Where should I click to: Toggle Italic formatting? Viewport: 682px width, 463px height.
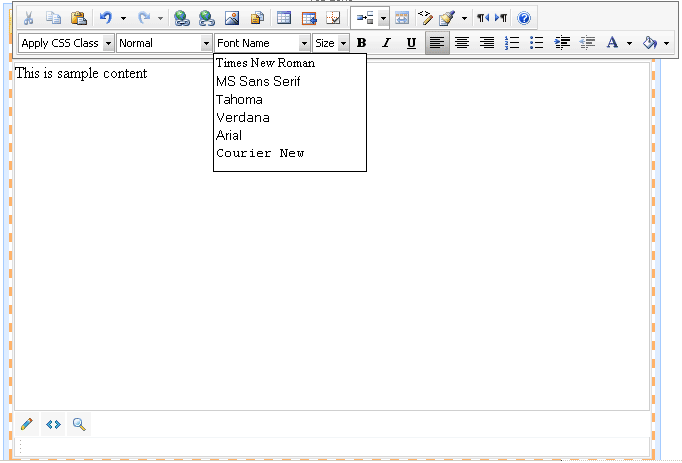pyautogui.click(x=386, y=43)
